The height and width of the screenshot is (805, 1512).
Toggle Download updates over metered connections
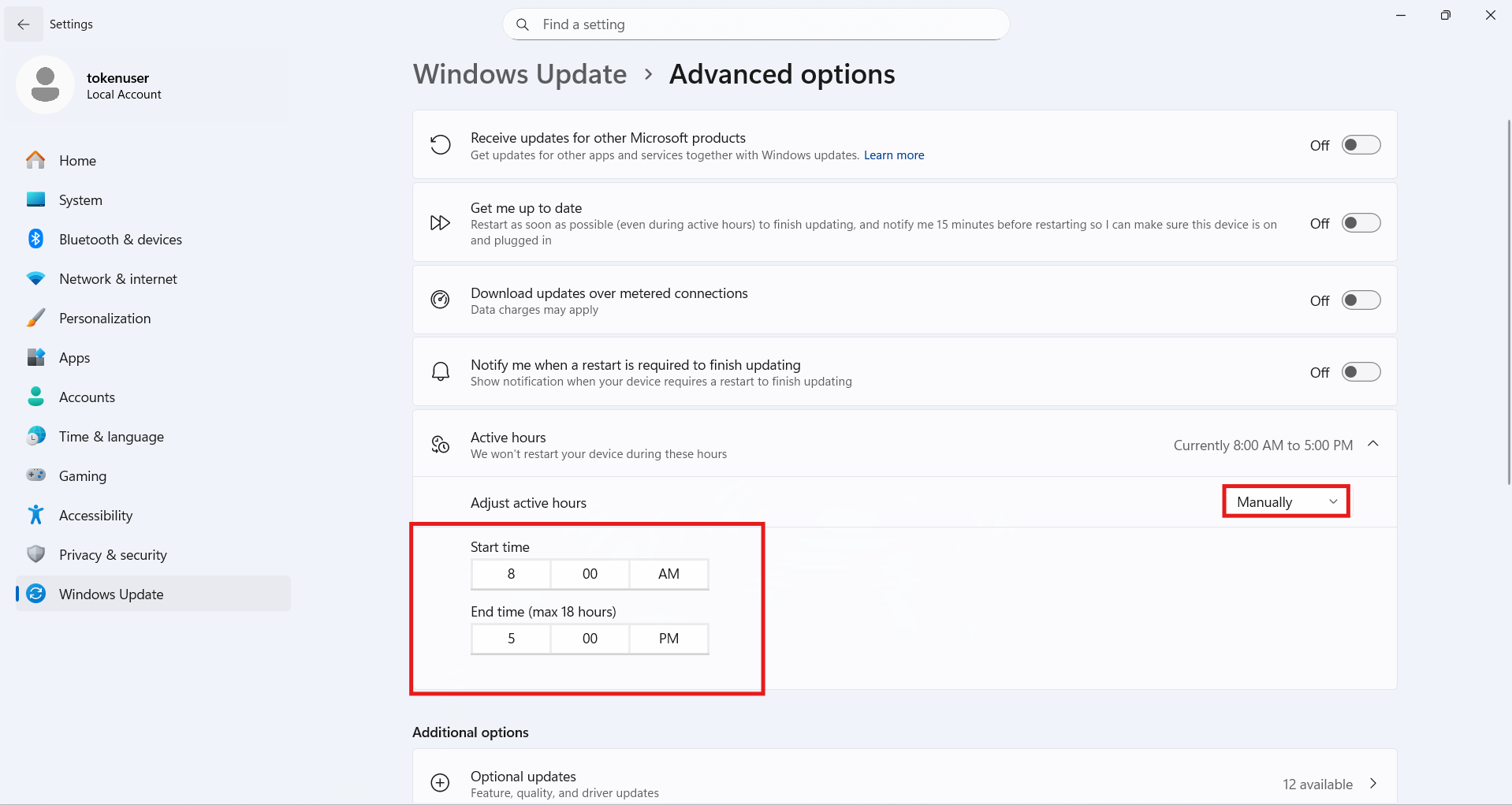pos(1361,300)
